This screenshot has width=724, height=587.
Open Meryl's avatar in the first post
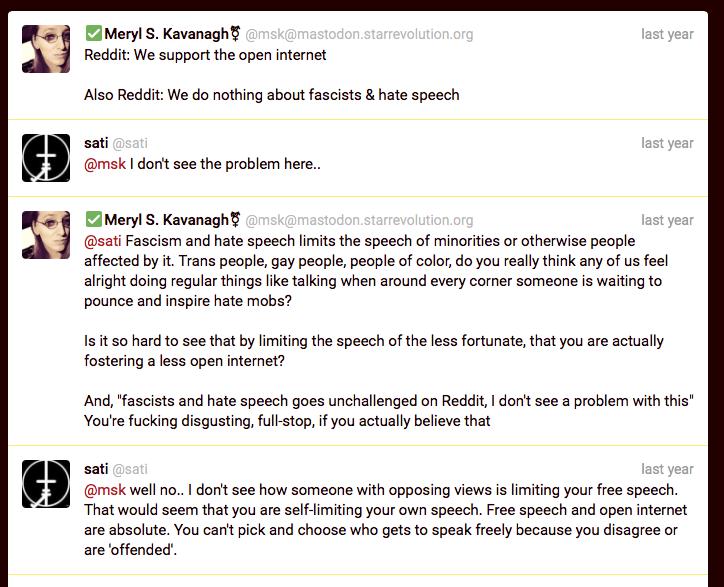point(46,49)
